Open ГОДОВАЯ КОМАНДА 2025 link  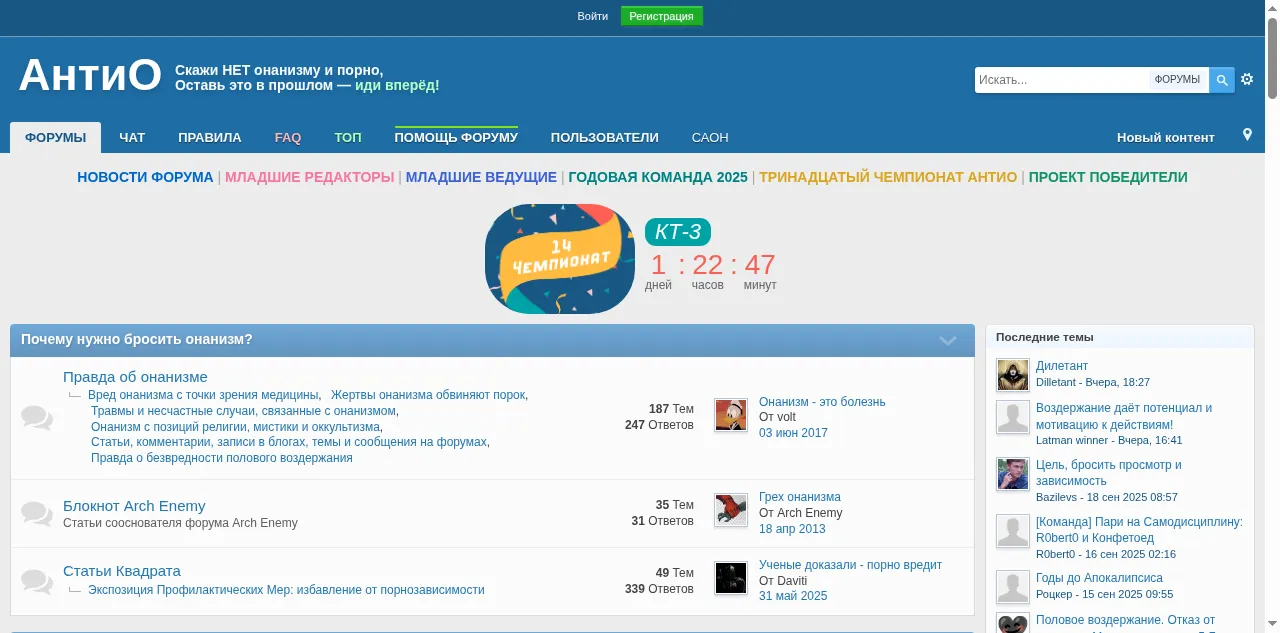tap(658, 177)
